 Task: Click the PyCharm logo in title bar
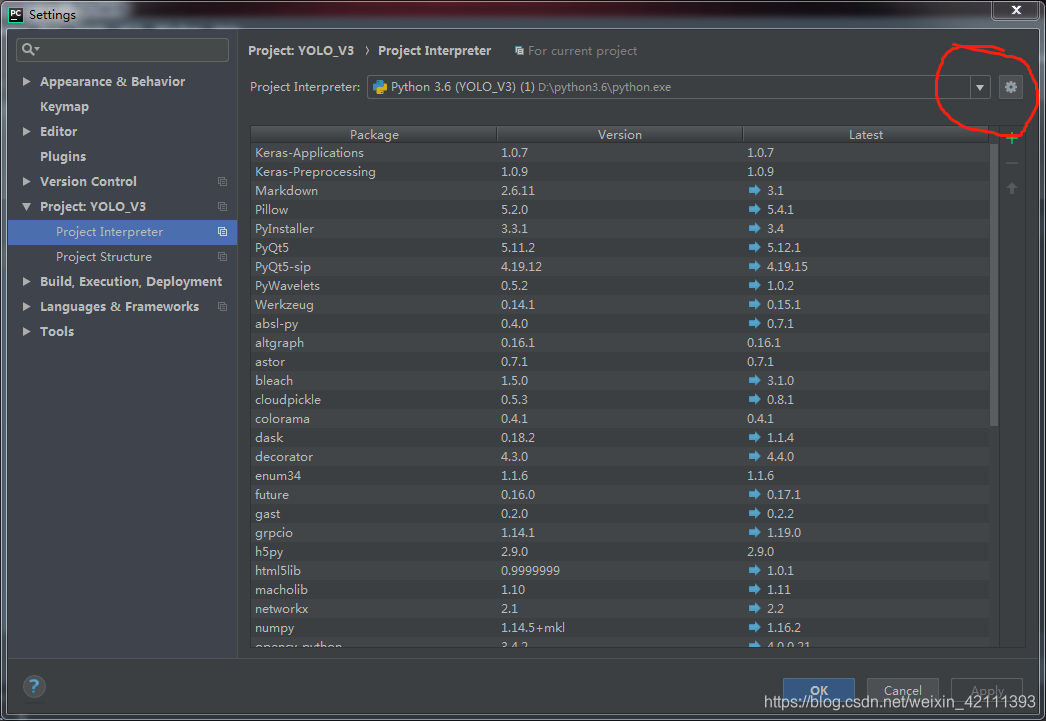coord(15,14)
